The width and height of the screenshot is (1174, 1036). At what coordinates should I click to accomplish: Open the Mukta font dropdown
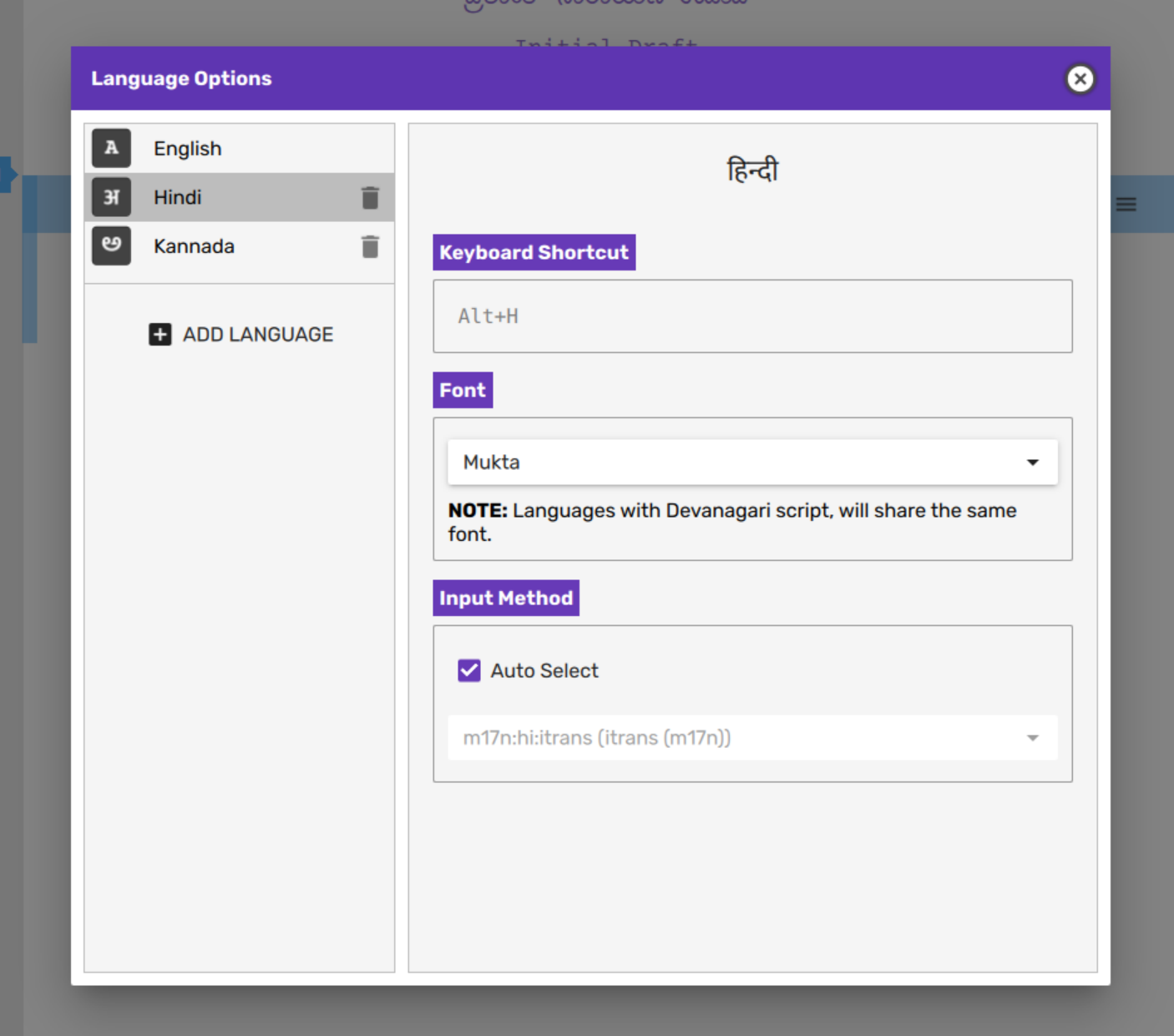[751, 462]
